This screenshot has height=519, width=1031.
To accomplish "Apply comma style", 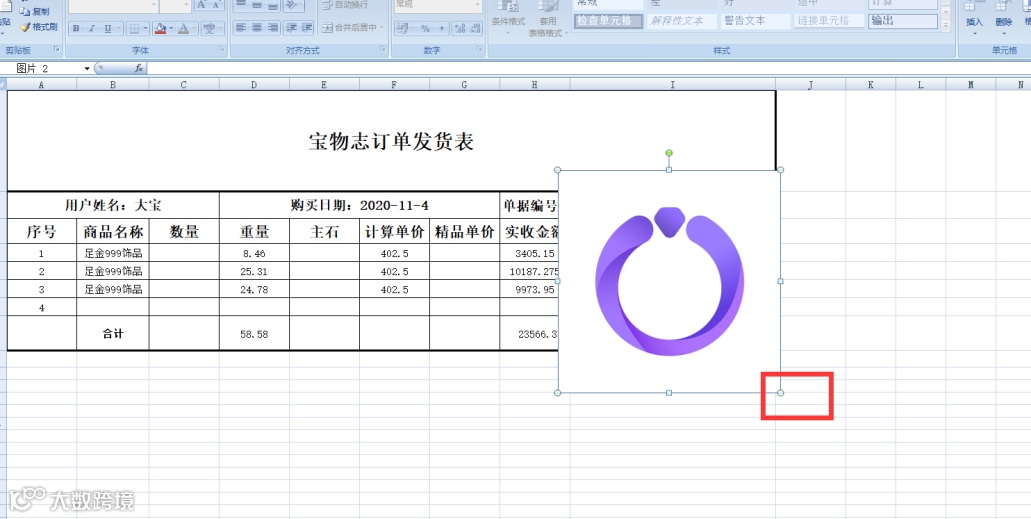I will pos(441,29).
